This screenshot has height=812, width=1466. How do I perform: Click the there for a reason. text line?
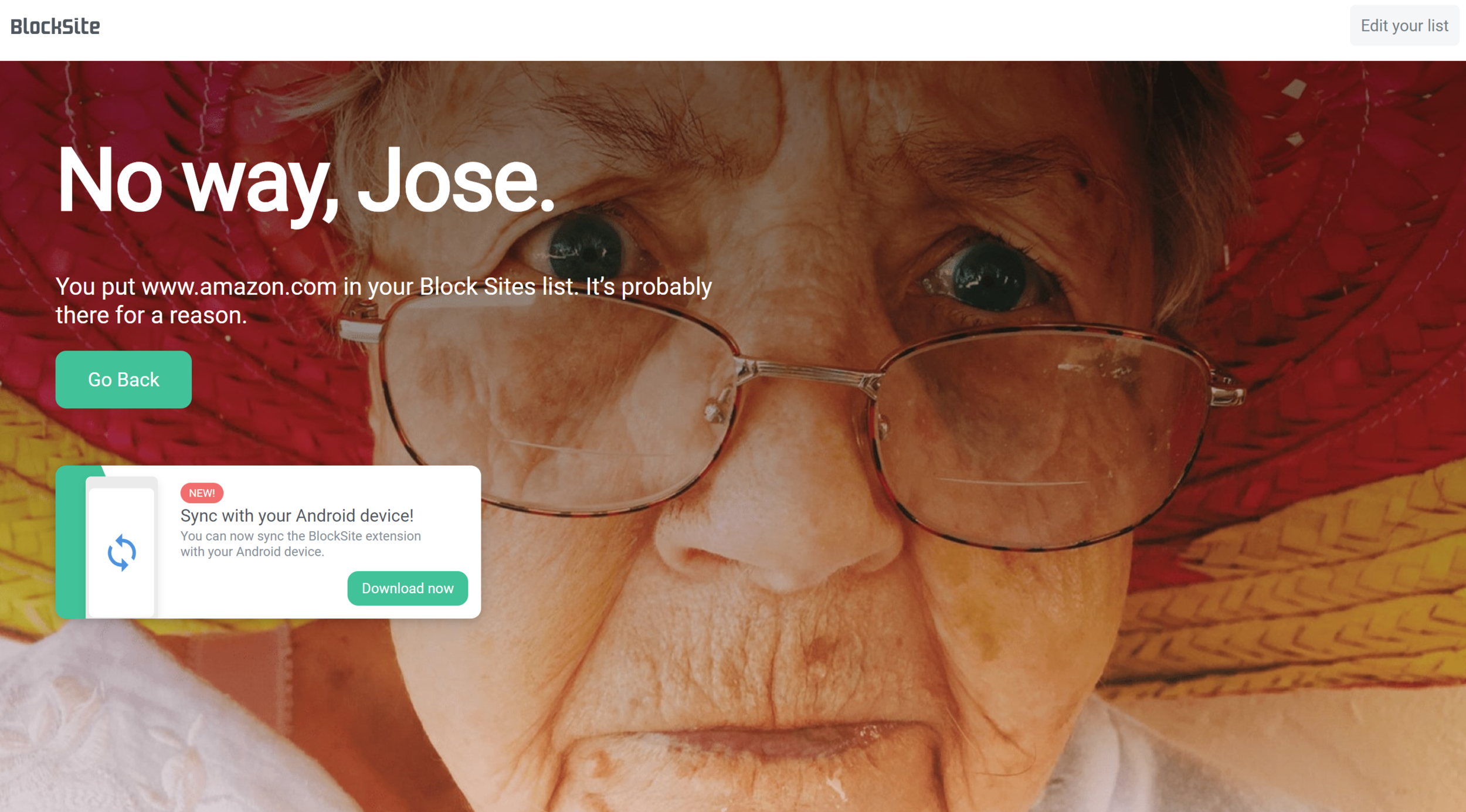(x=151, y=315)
